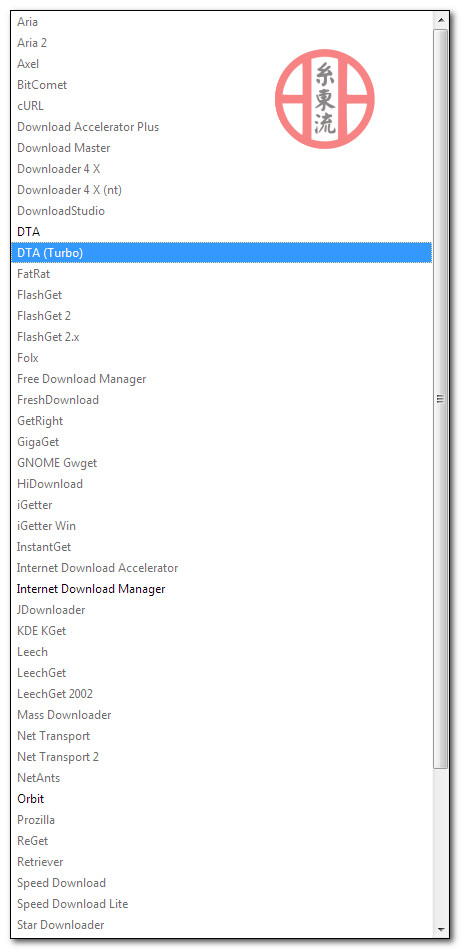Viewport: 461px width, 950px height.
Task: Select DTA (Turbo) in the list
Action: (x=222, y=253)
